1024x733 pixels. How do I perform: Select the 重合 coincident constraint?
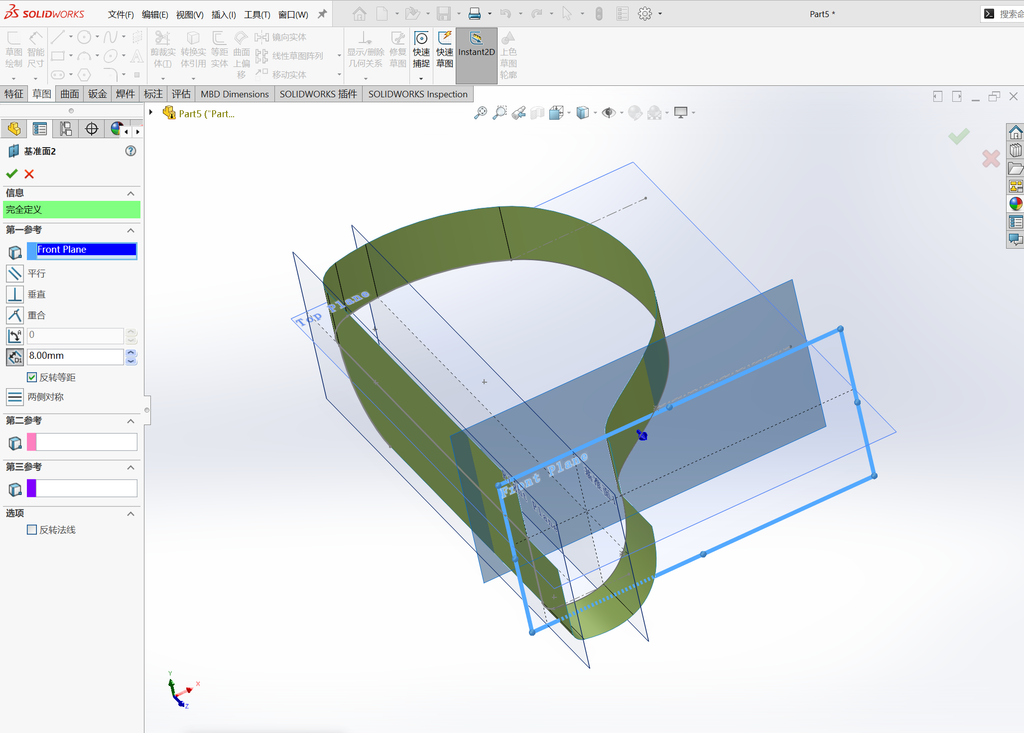click(14, 315)
